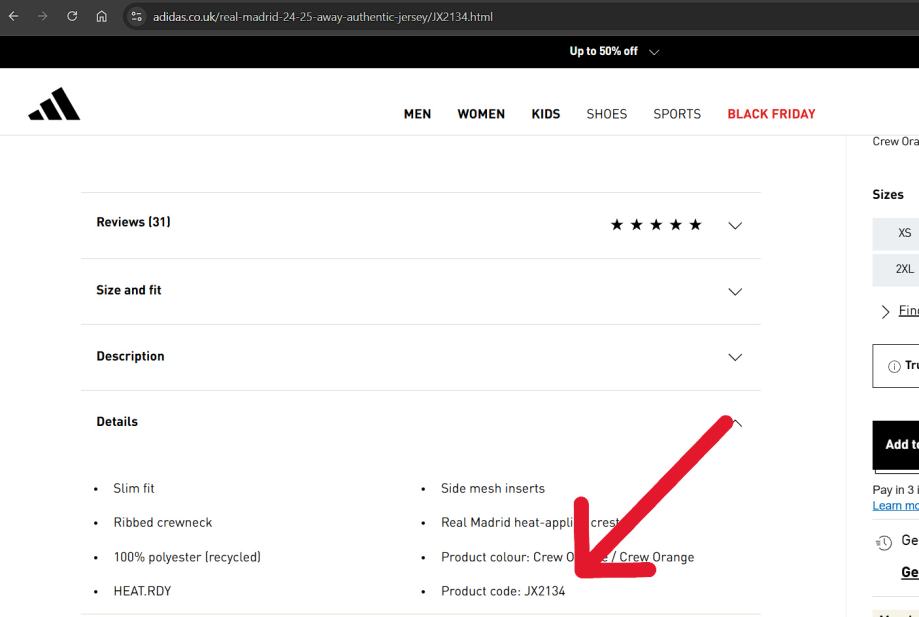Click the address bar URL

322,17
